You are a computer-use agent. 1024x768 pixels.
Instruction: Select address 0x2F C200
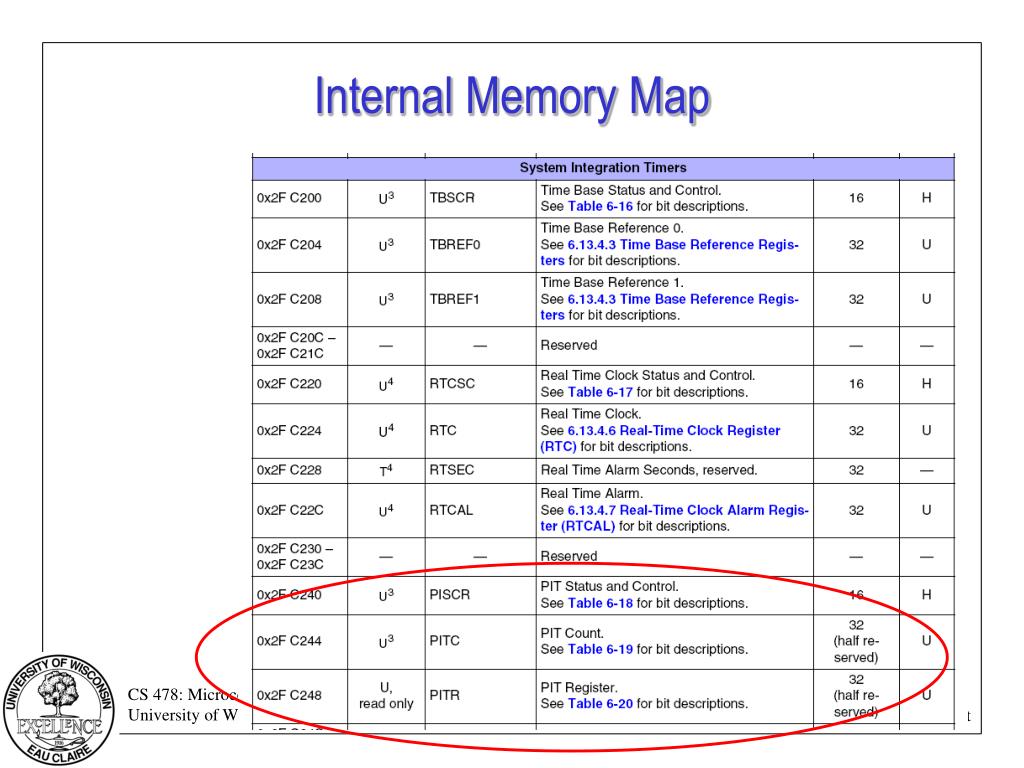(289, 198)
